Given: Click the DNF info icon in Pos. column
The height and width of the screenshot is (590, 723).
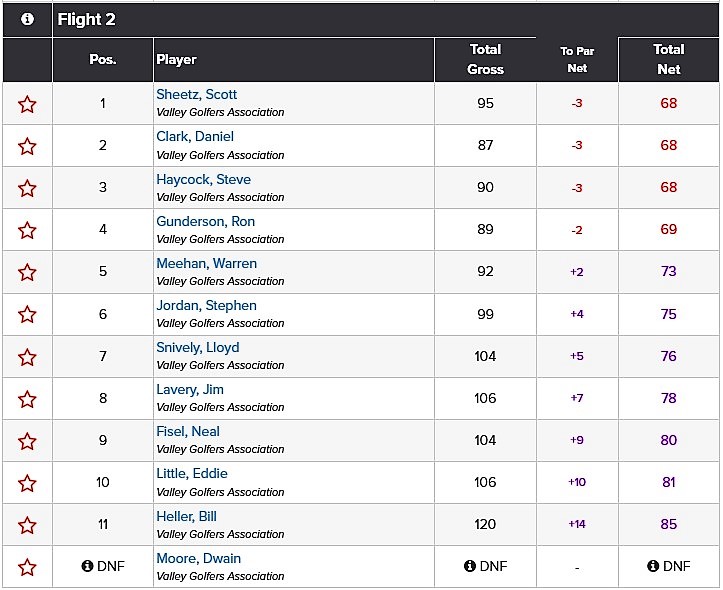Looking at the screenshot, I should pyautogui.click(x=87, y=566).
